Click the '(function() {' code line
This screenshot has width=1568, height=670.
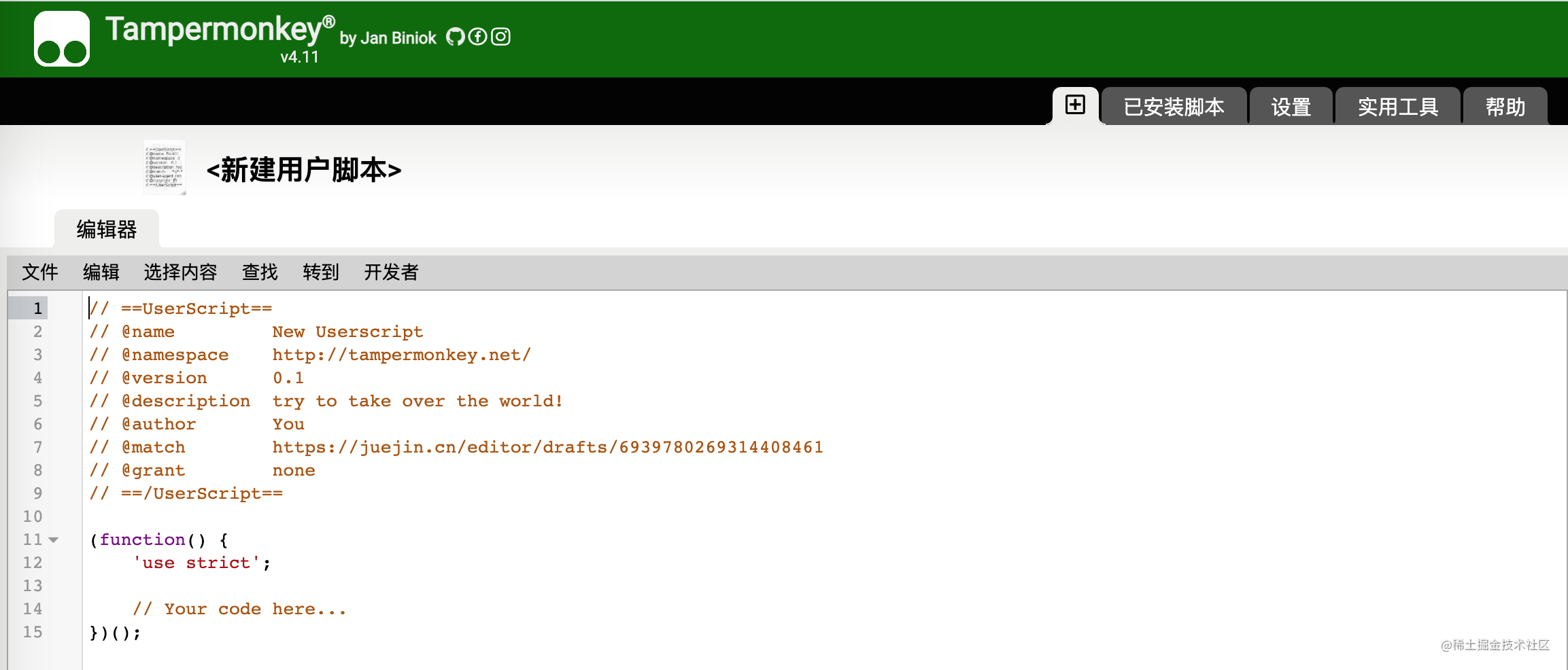click(159, 540)
